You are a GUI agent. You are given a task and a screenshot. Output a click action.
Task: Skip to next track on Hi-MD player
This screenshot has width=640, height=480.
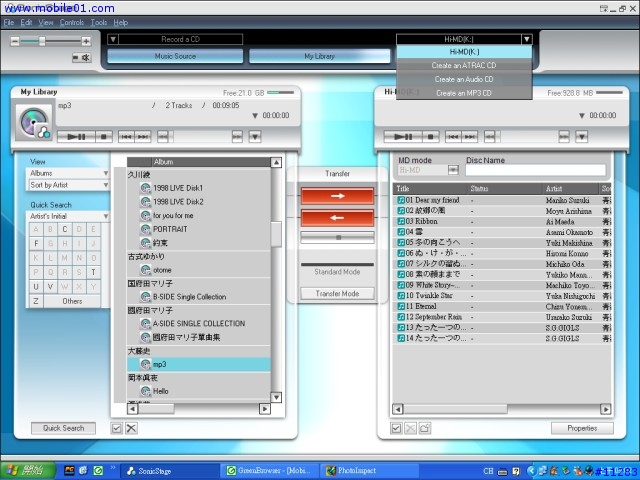click(x=470, y=137)
